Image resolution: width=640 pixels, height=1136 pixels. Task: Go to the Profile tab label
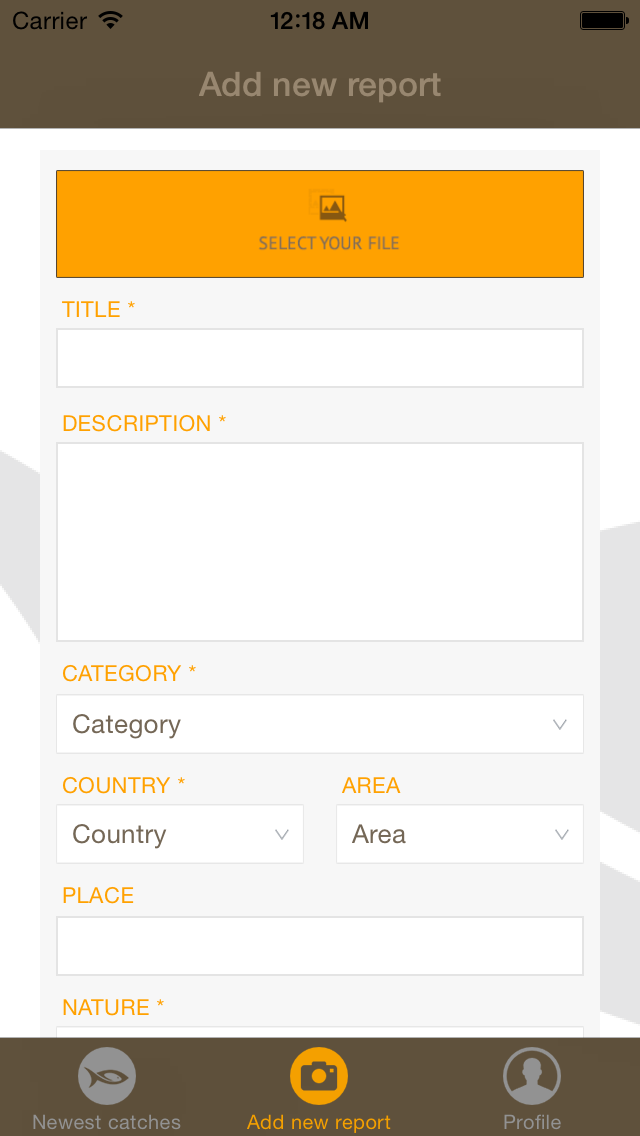[x=532, y=1122]
